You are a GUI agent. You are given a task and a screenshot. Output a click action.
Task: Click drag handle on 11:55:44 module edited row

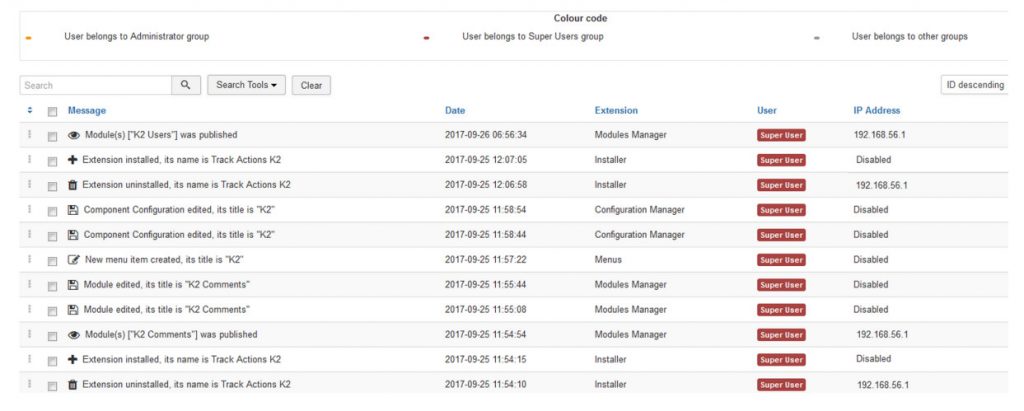click(x=29, y=284)
